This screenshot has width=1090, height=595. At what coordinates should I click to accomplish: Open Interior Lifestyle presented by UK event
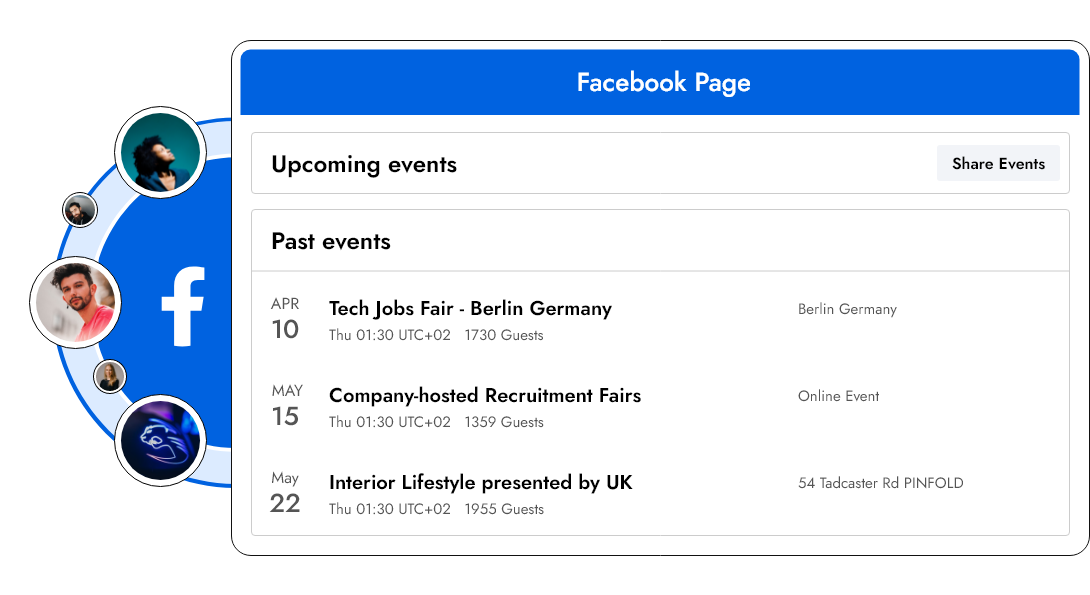point(481,483)
